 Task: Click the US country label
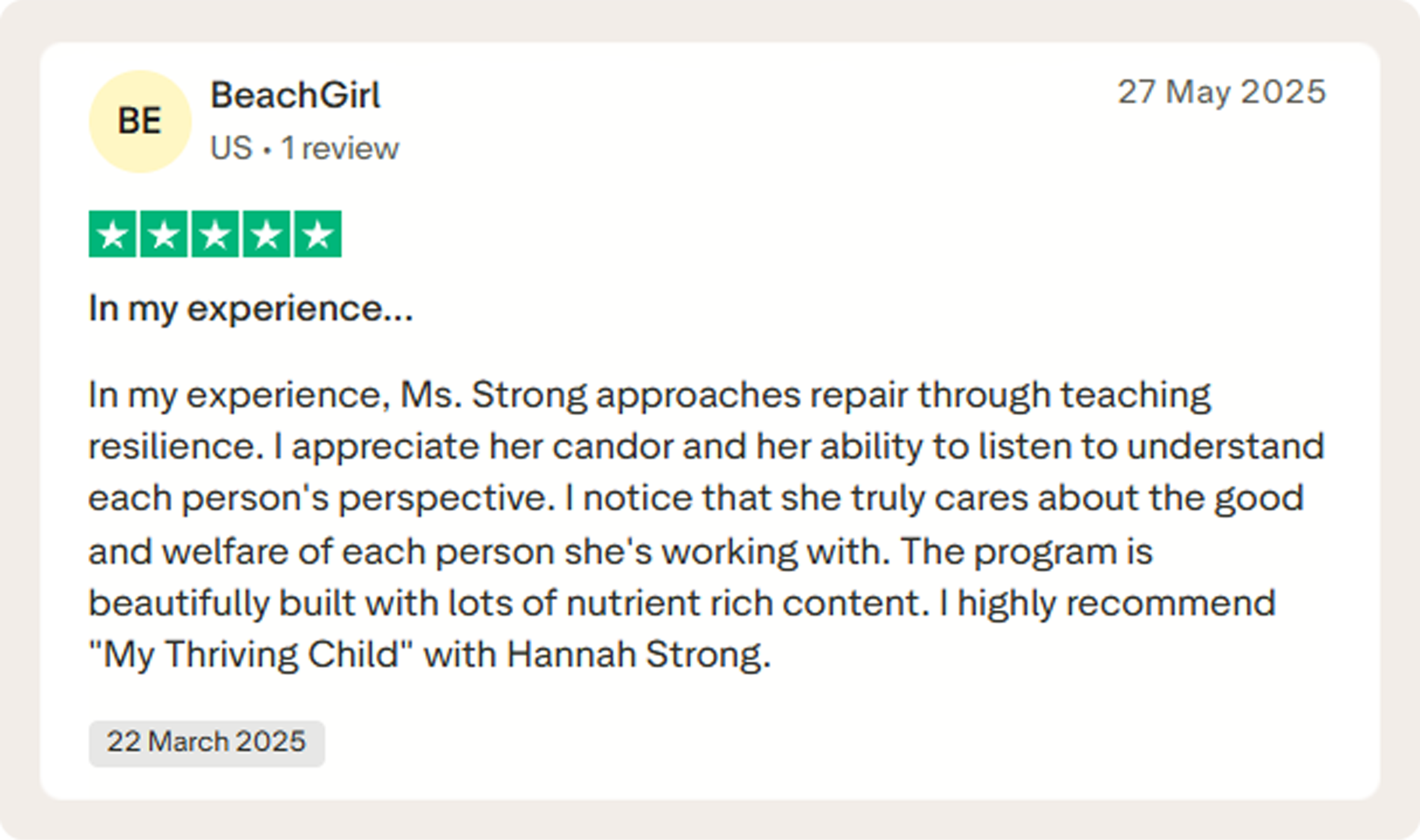pyautogui.click(x=231, y=148)
